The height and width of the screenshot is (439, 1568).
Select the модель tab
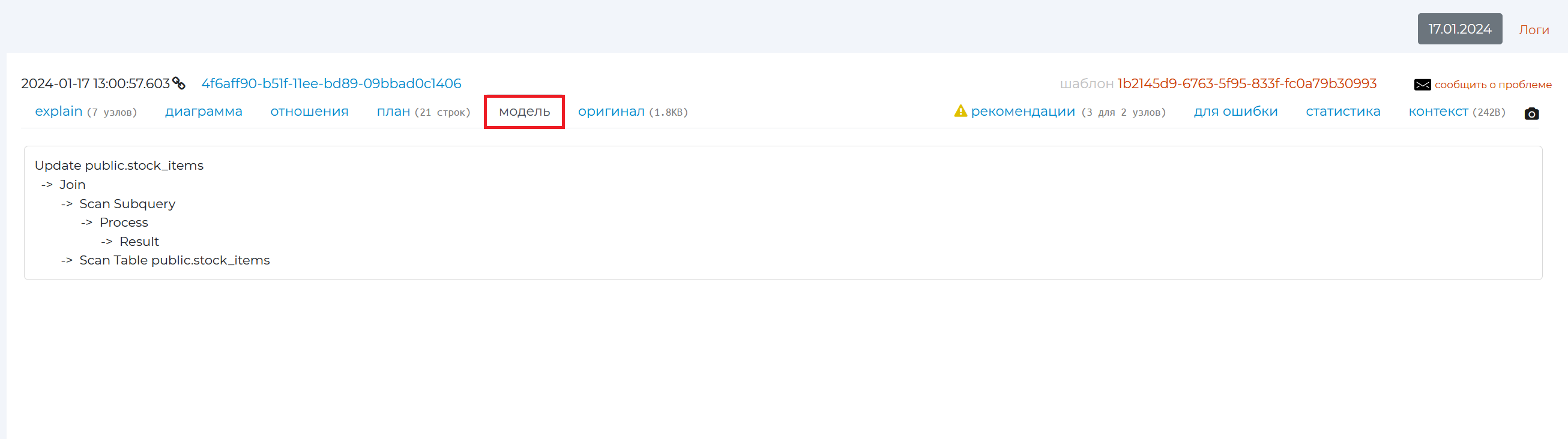(524, 112)
